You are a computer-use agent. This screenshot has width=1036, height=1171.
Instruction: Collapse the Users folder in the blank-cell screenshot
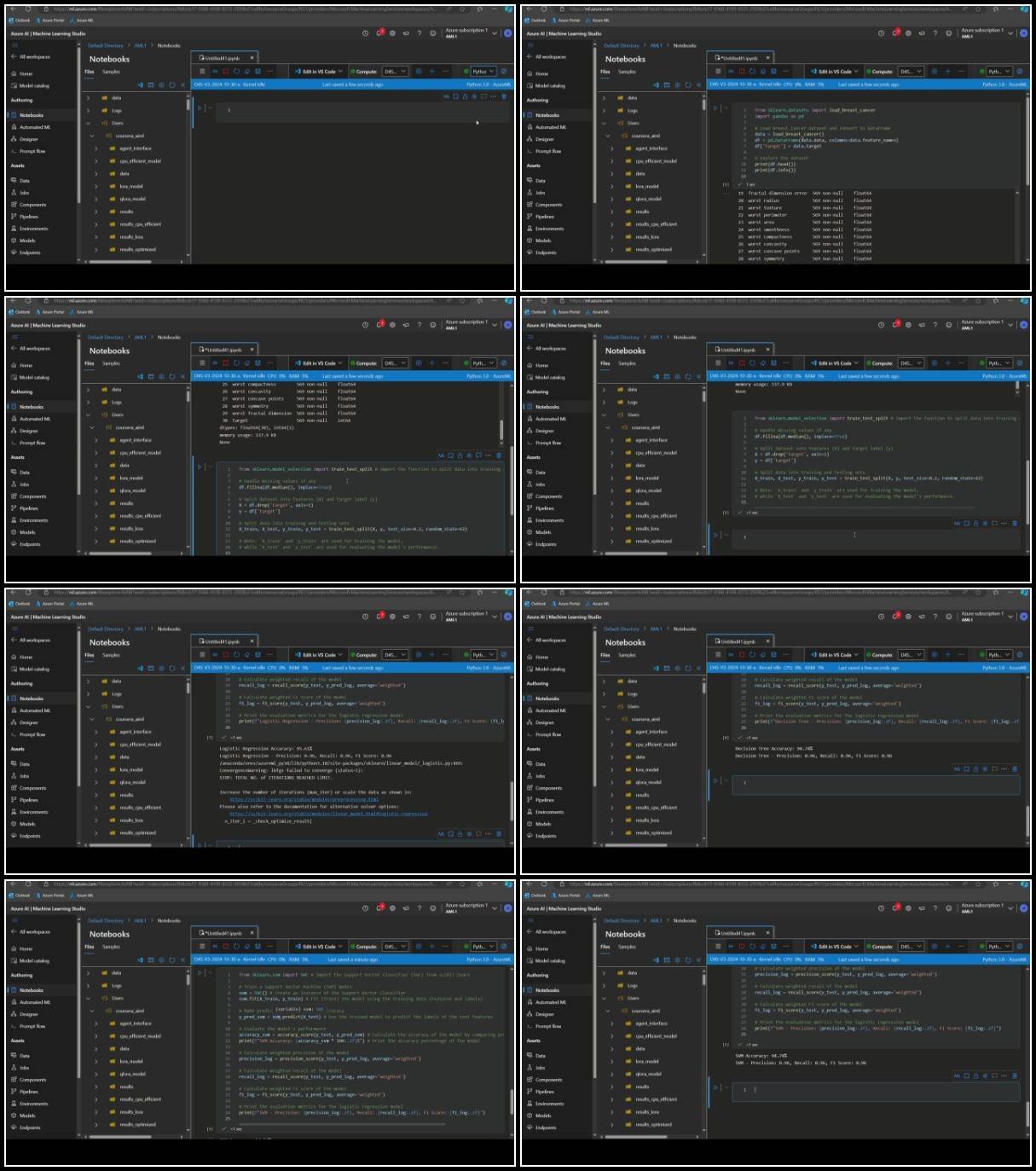point(89,123)
